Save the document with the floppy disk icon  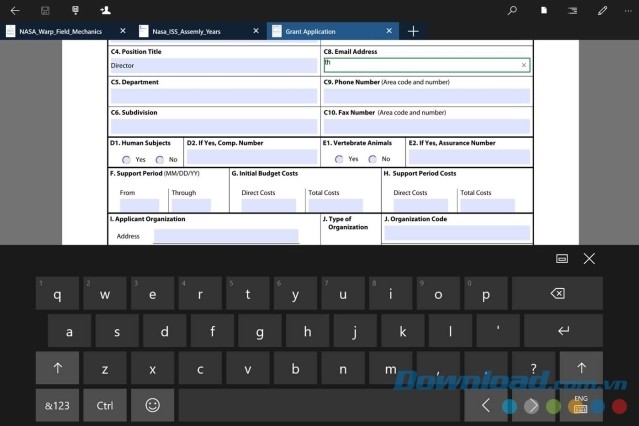coord(45,11)
